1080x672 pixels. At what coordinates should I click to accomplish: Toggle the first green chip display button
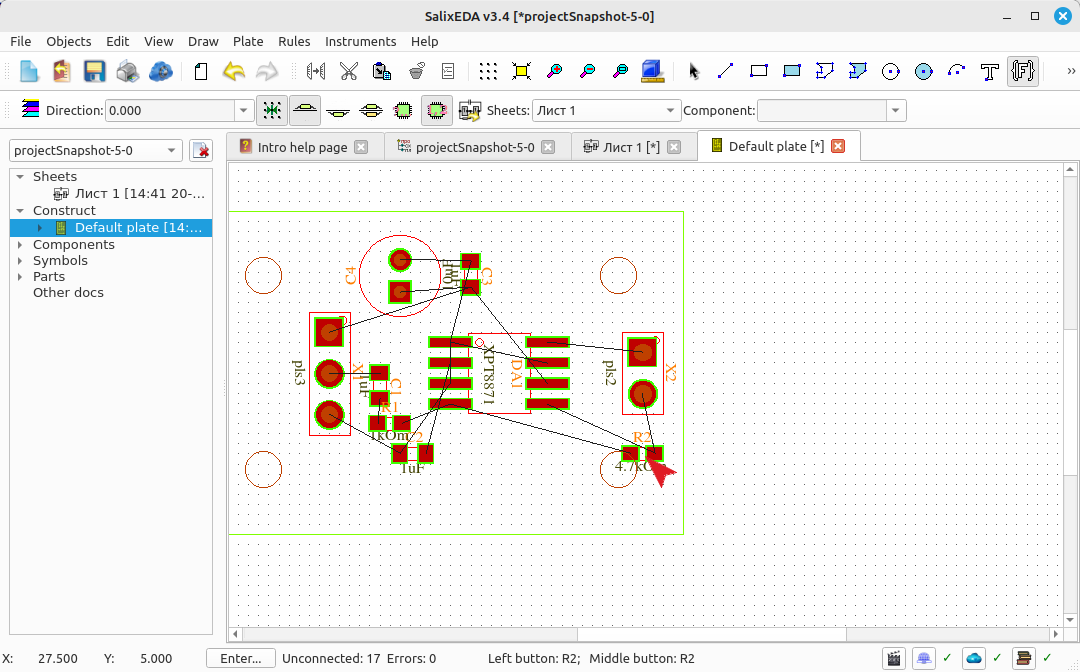(x=403, y=110)
